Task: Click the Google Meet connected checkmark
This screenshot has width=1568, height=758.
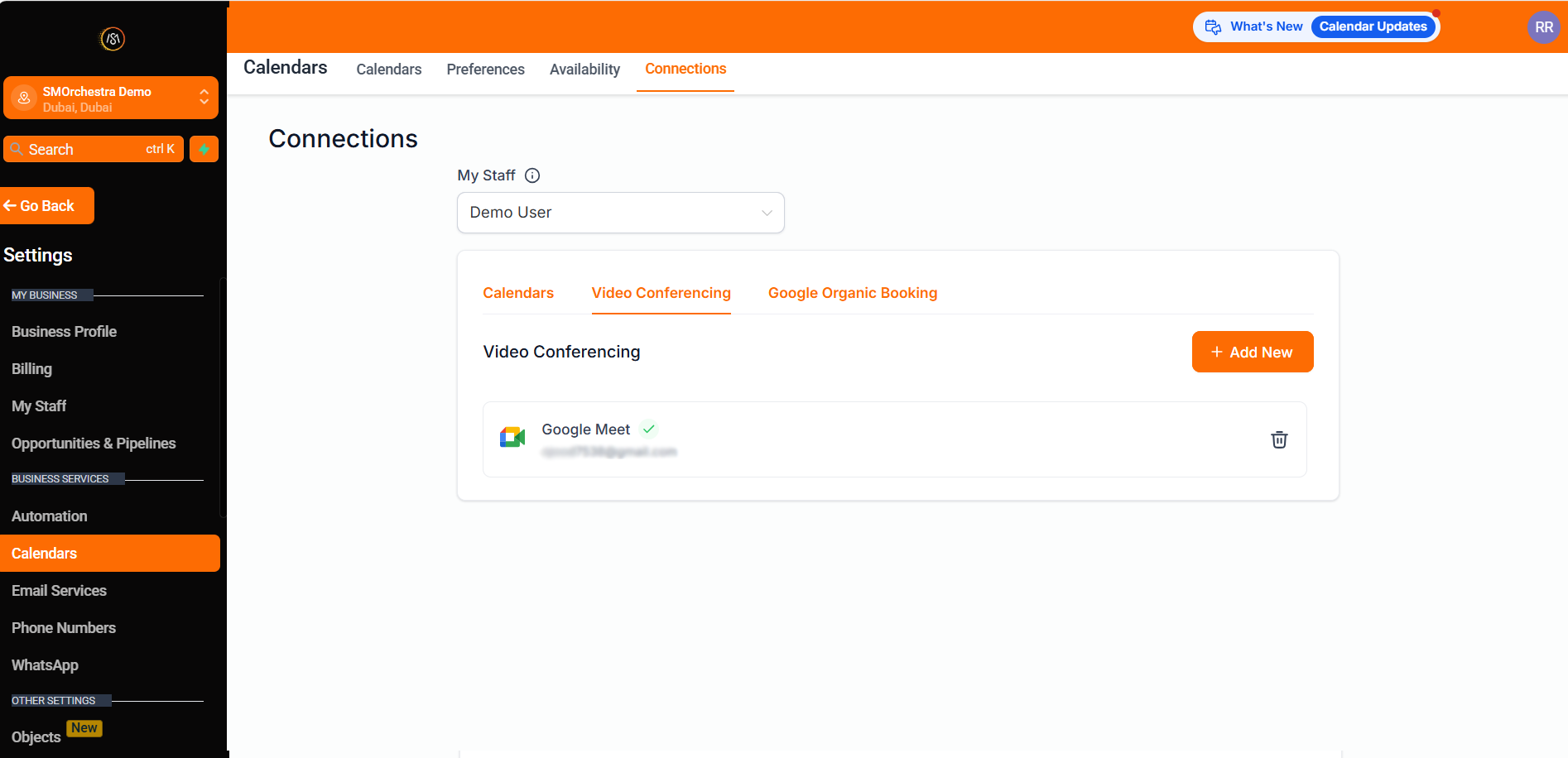Action: click(649, 429)
